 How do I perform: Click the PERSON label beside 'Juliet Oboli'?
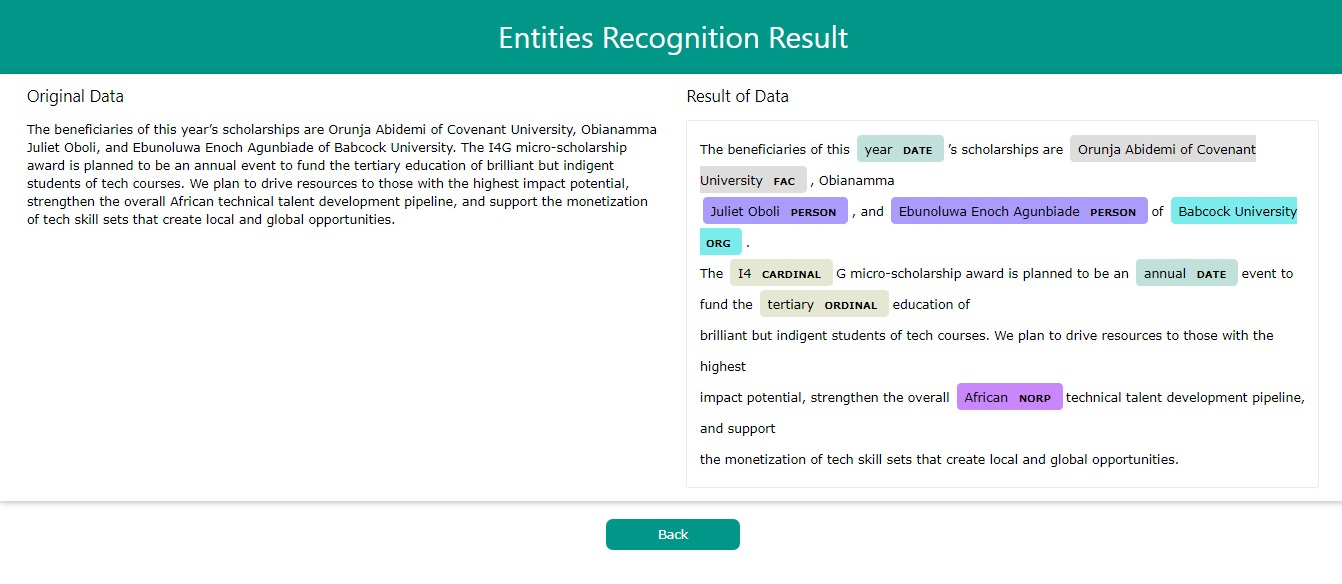(813, 212)
